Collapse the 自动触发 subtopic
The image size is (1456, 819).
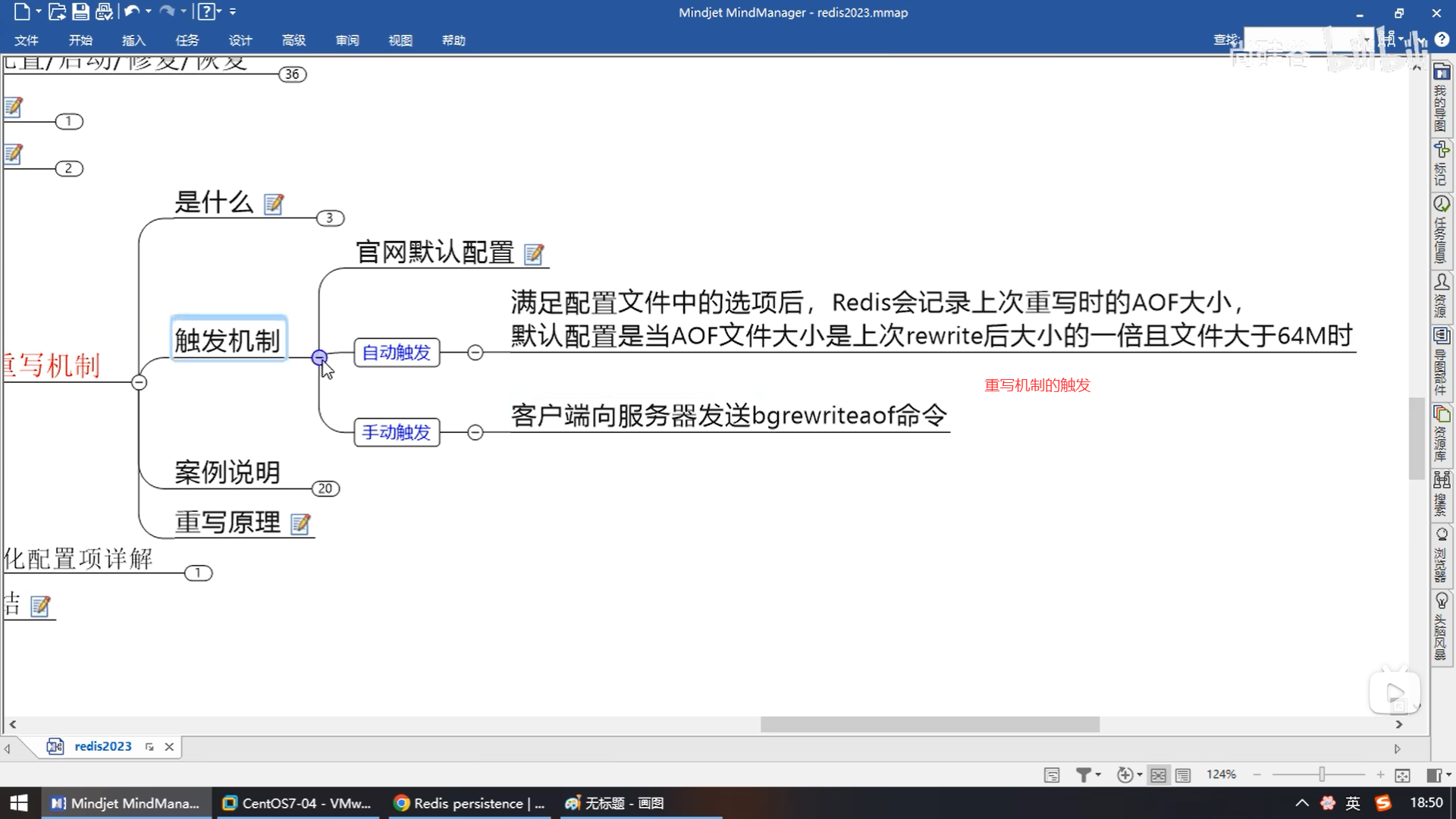(x=475, y=353)
